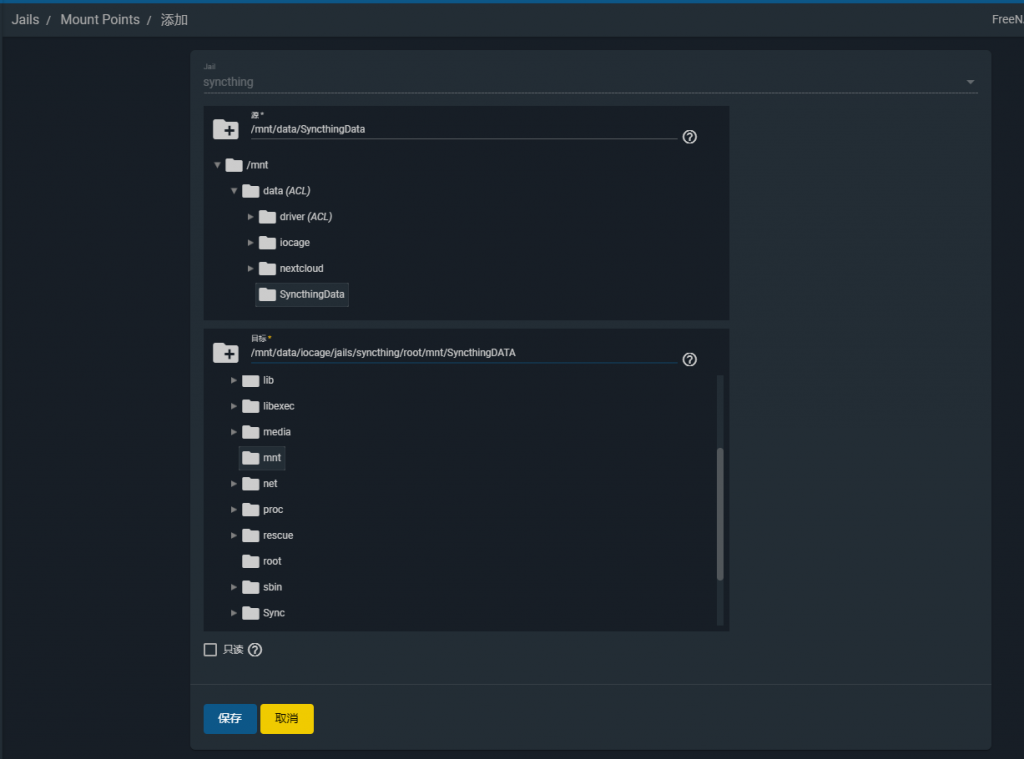Viewport: 1024px width, 759px height.
Task: Expand the iocage folder in source tree
Action: (251, 243)
